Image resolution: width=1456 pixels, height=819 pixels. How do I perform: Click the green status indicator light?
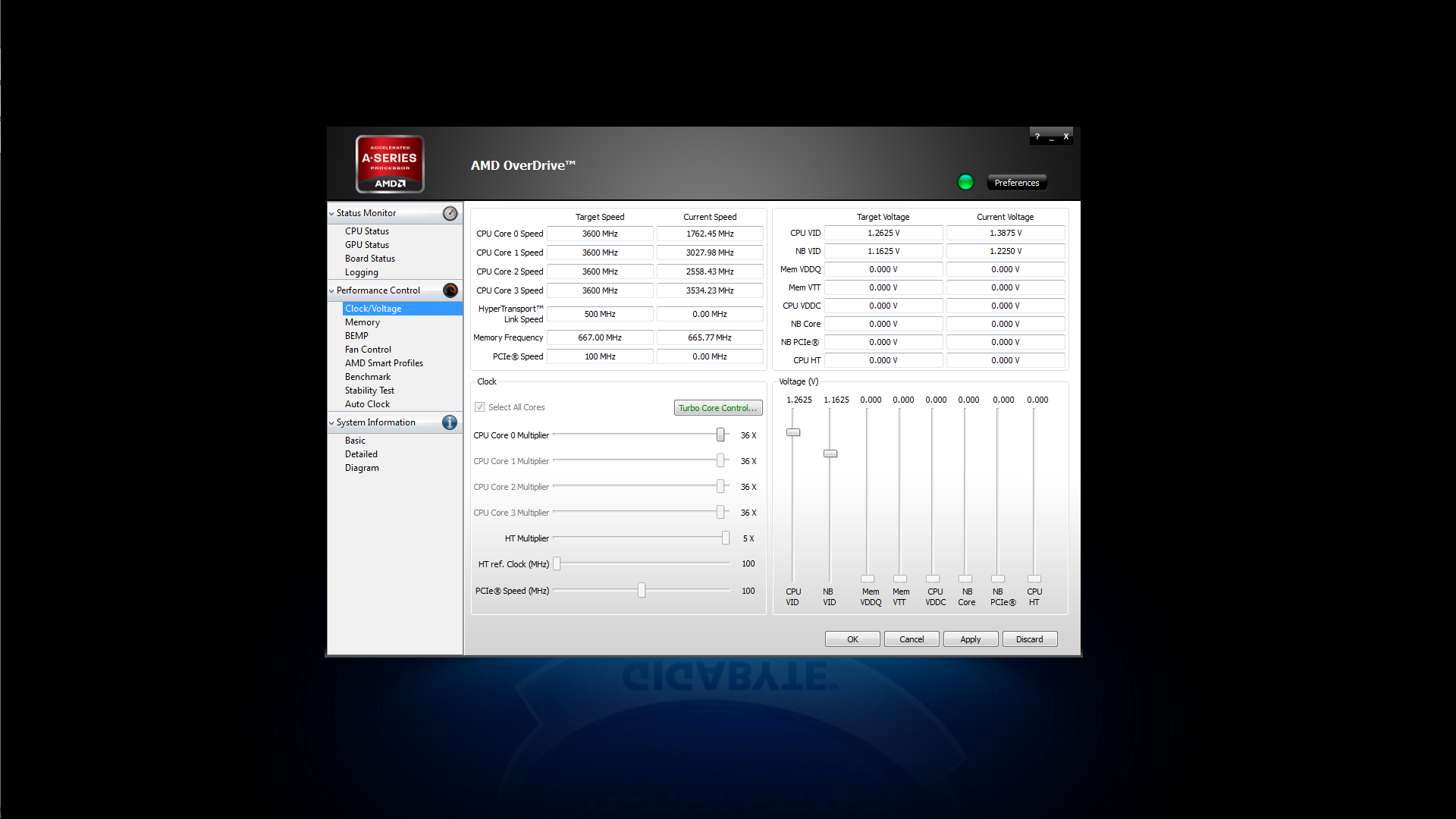click(965, 182)
